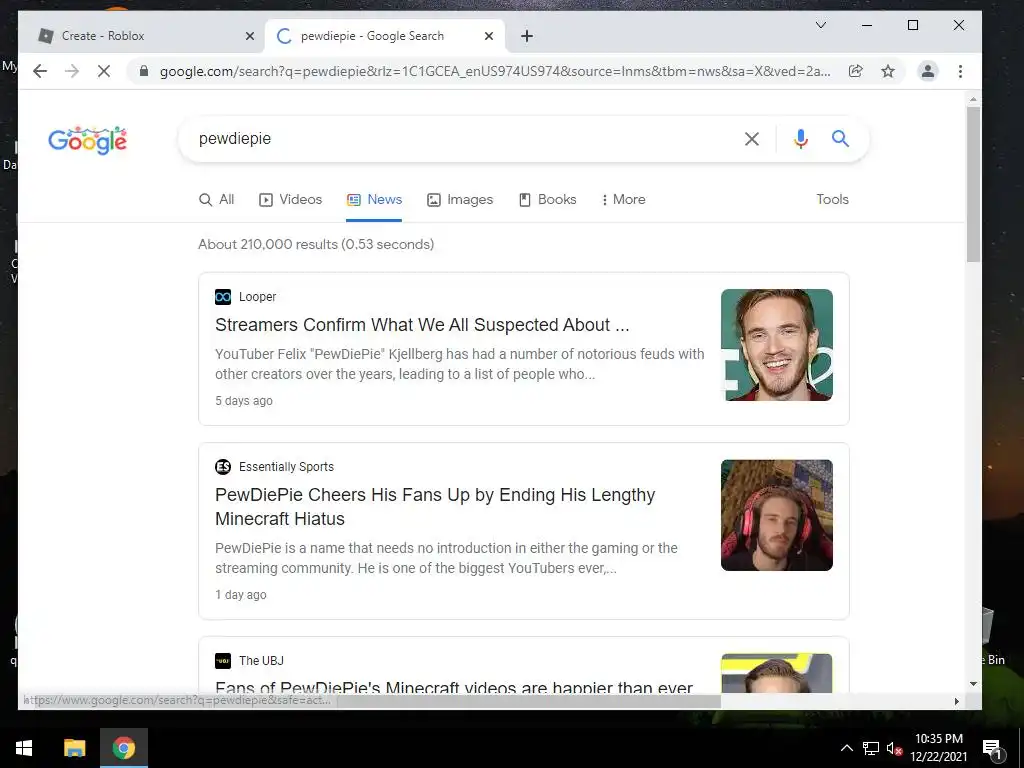Click the Essentially Sports source name

click(x=286, y=467)
